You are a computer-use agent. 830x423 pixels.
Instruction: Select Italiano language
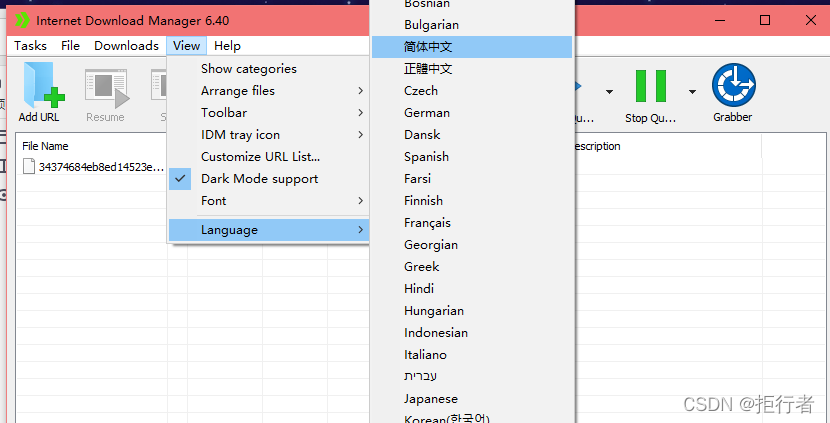click(x=472, y=355)
